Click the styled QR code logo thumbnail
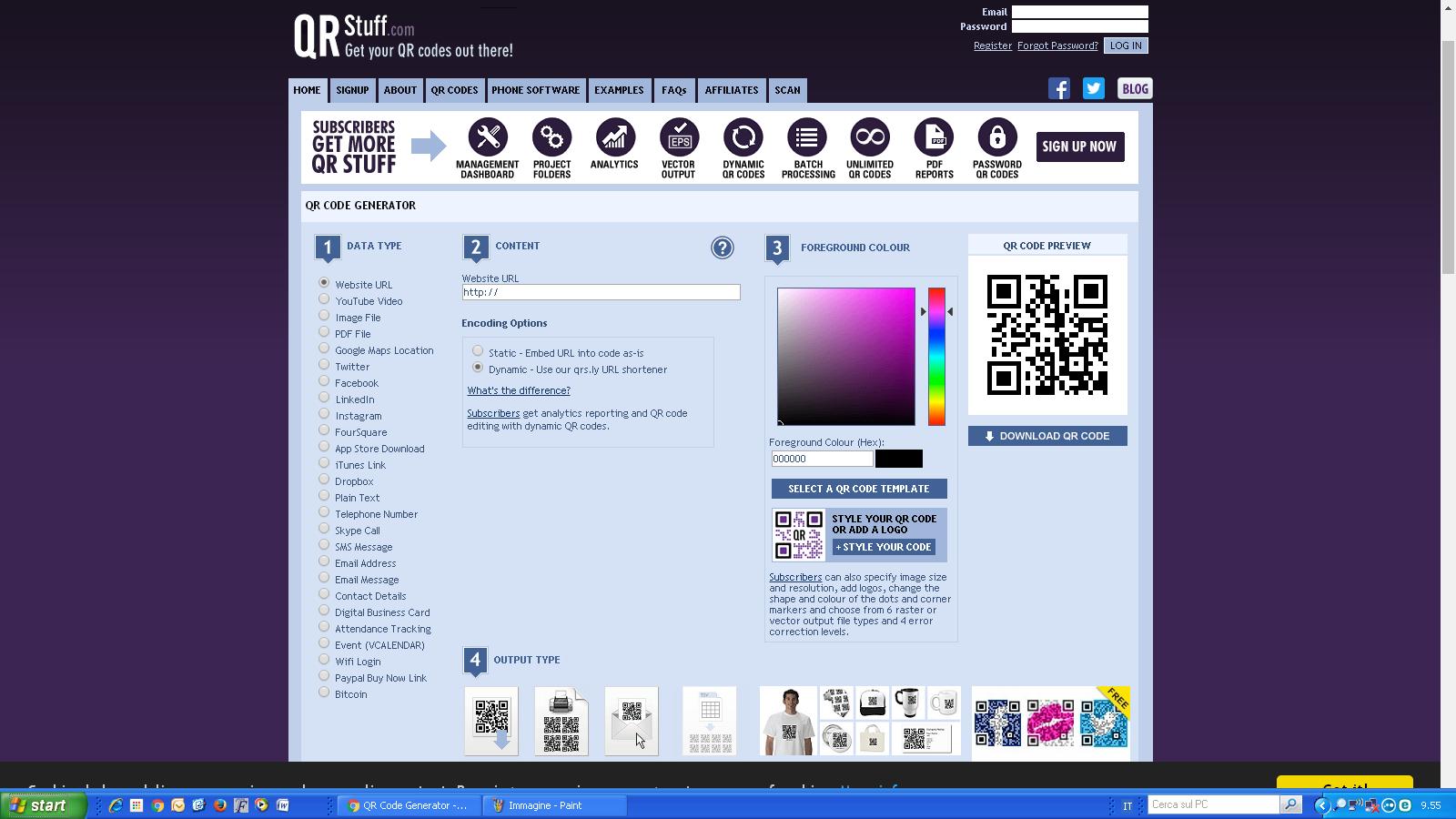This screenshot has height=819, width=1456. 798,535
